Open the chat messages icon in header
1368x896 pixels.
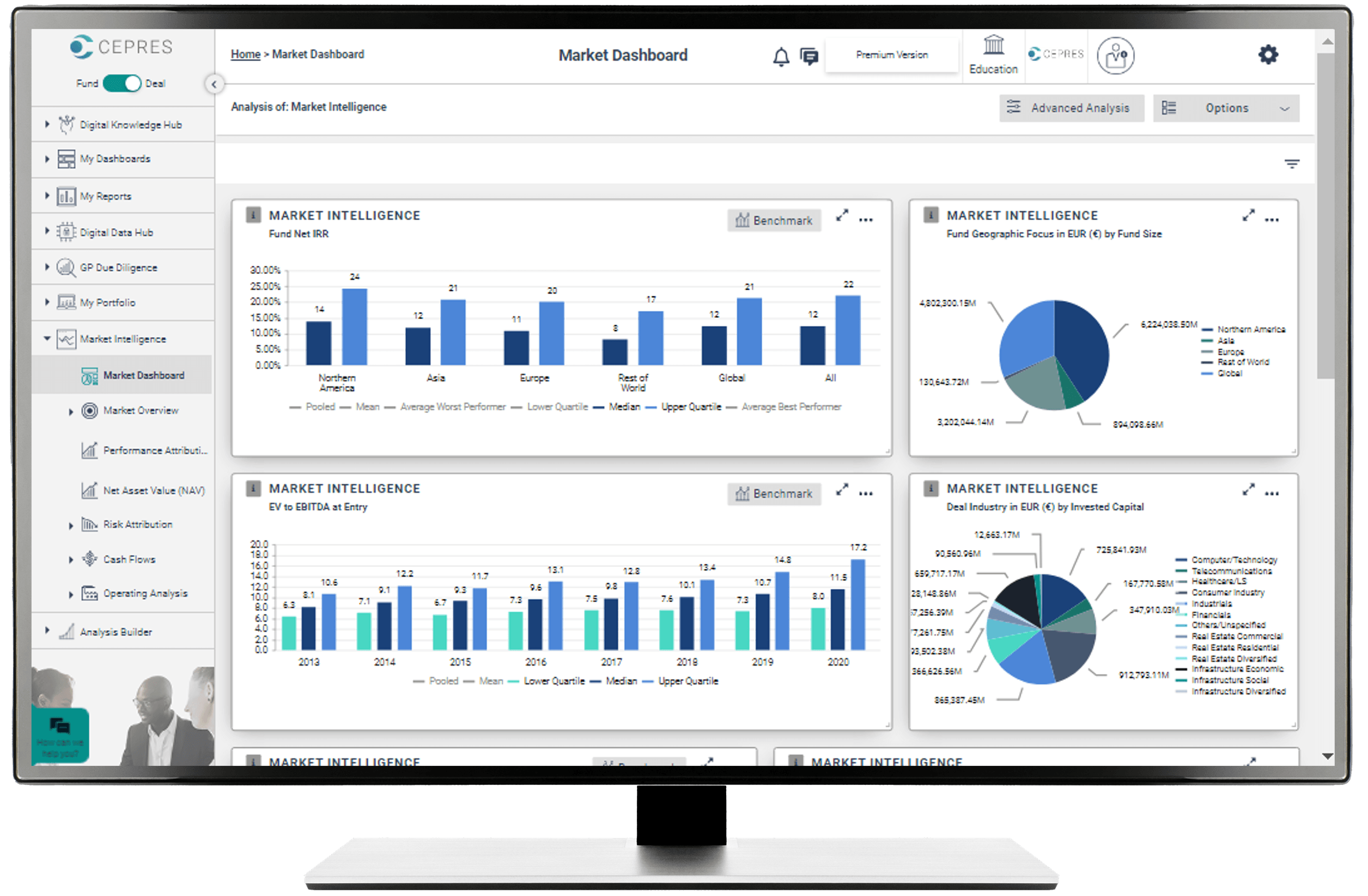[809, 56]
